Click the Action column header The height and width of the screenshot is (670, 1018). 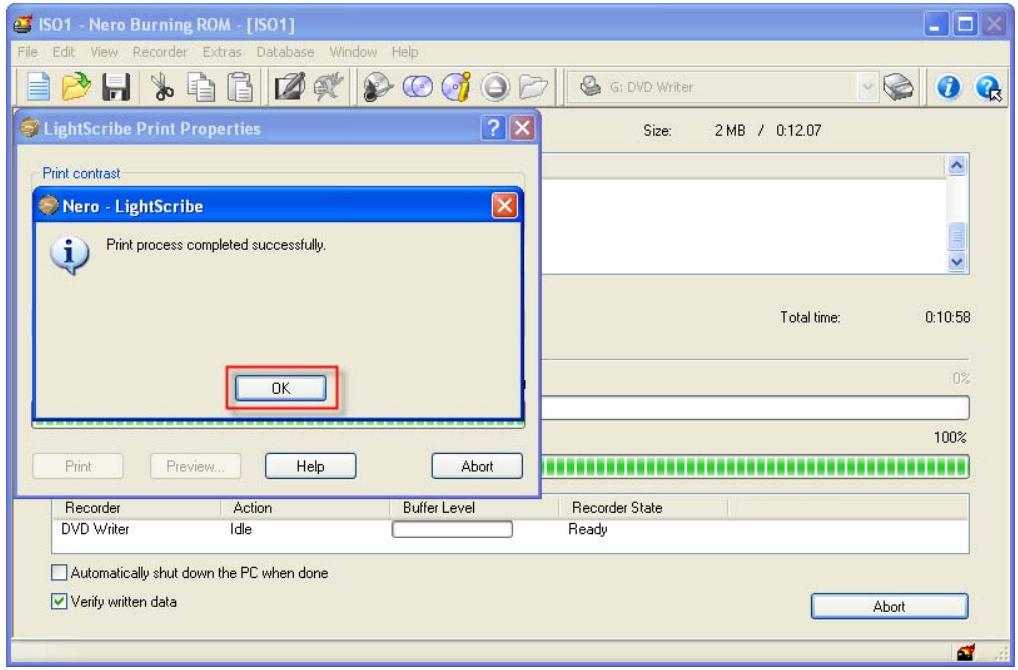305,508
